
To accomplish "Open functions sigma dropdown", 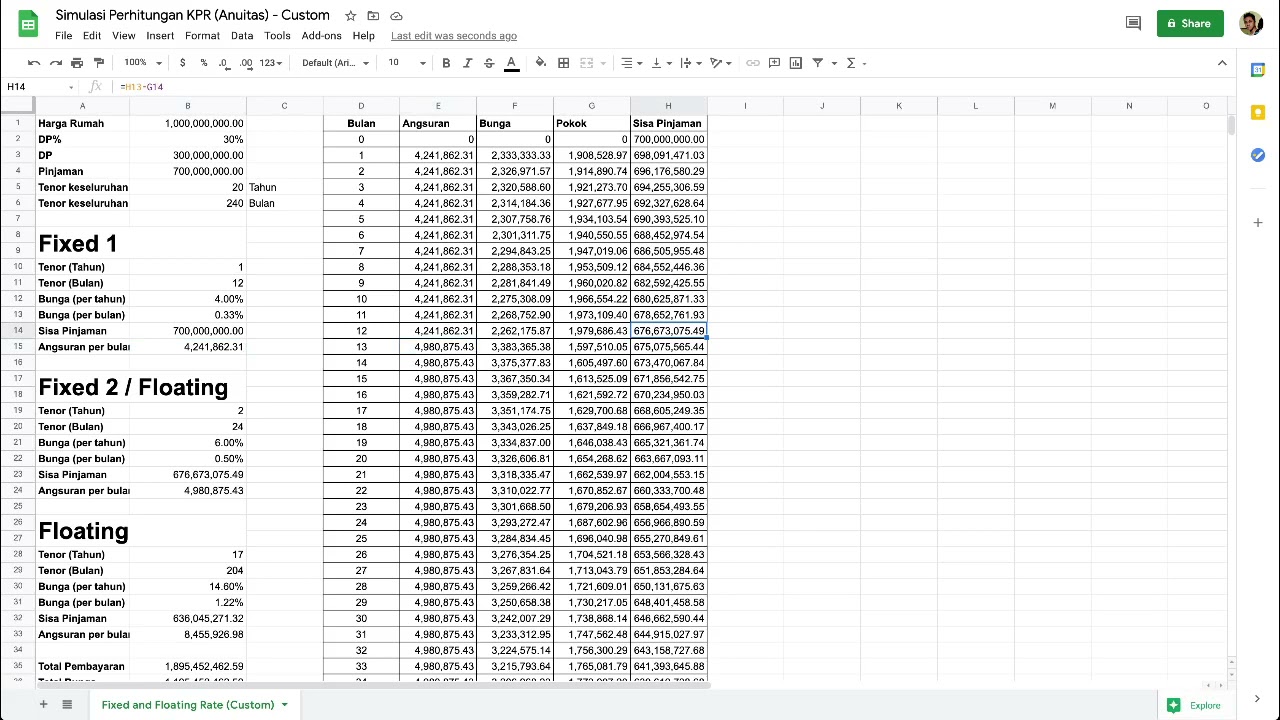I will pyautogui.click(x=856, y=63).
